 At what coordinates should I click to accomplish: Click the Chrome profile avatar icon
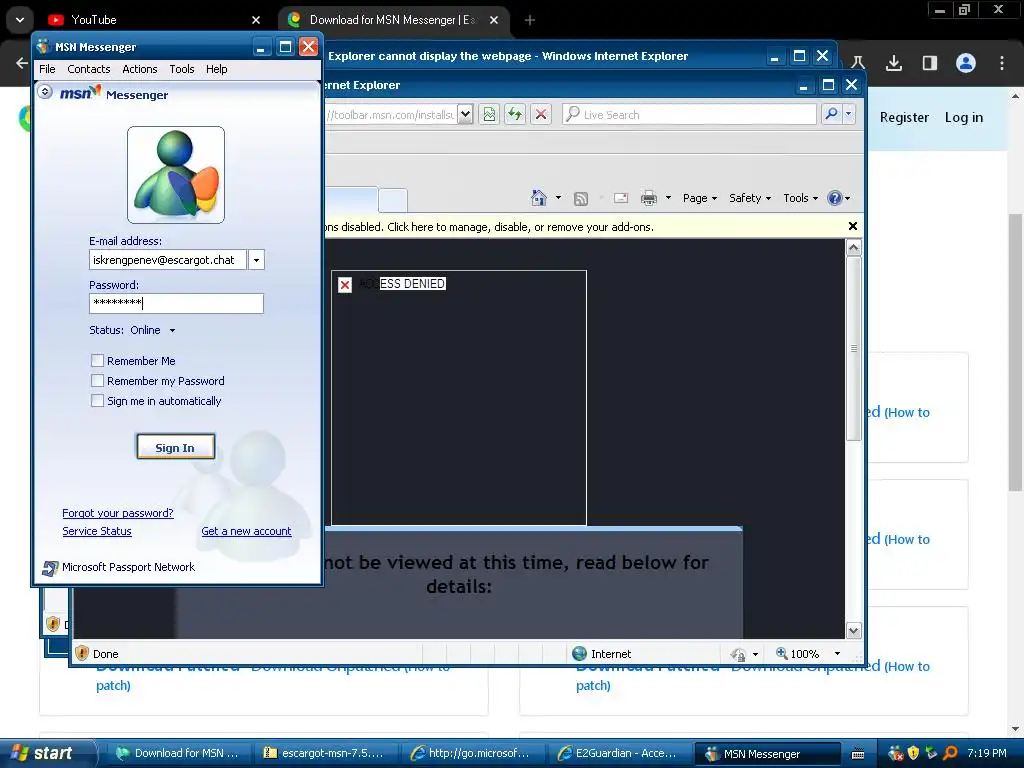point(966,63)
